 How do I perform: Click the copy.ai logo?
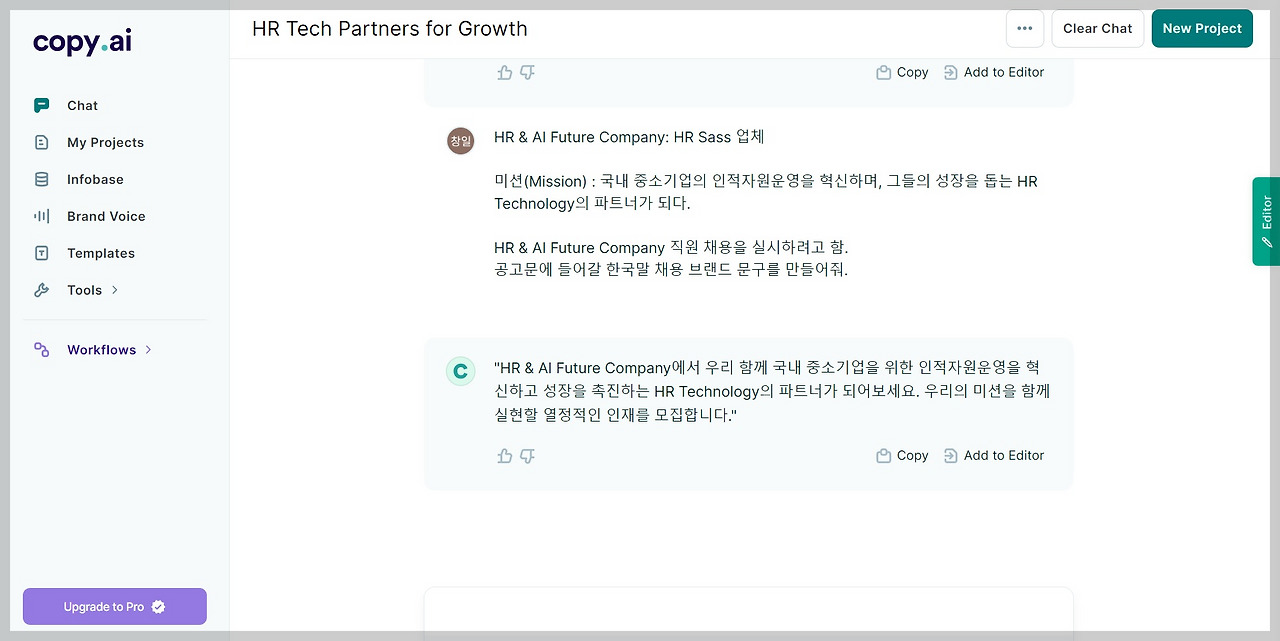82,41
